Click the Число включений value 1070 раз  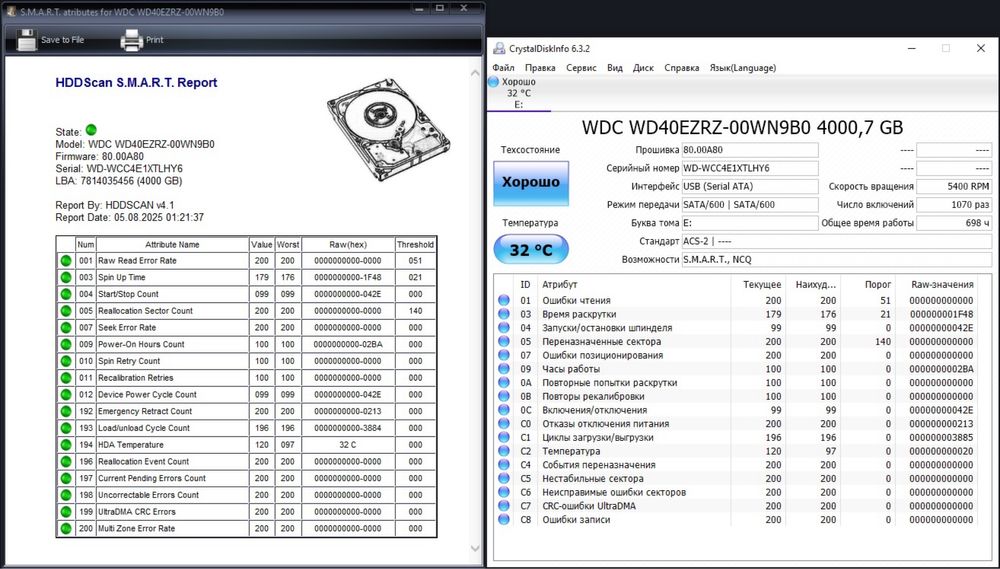[954, 205]
